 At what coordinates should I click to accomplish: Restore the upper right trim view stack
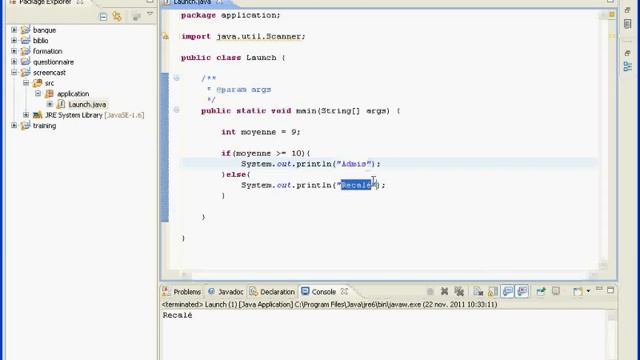(x=628, y=10)
